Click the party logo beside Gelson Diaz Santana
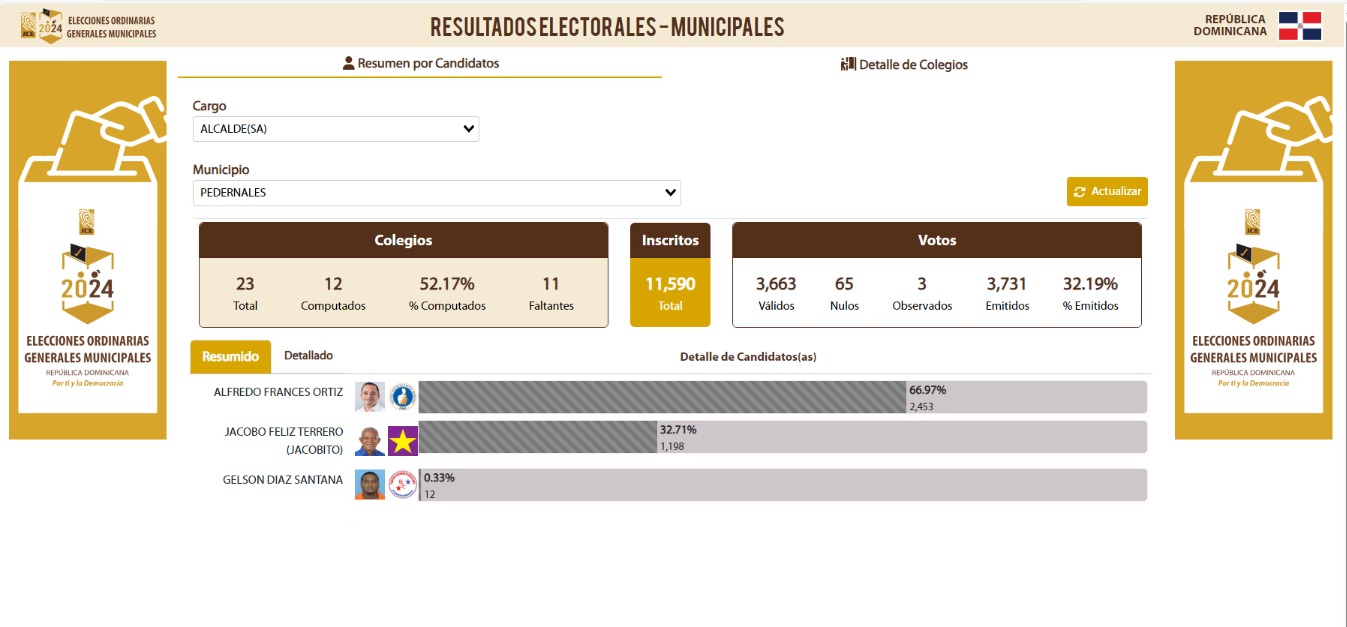 coord(402,485)
